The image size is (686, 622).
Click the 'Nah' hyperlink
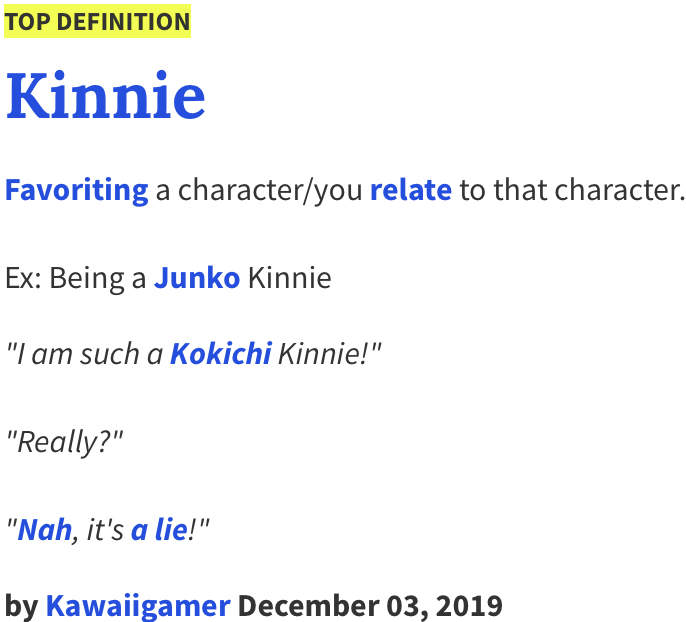pyautogui.click(x=45, y=529)
